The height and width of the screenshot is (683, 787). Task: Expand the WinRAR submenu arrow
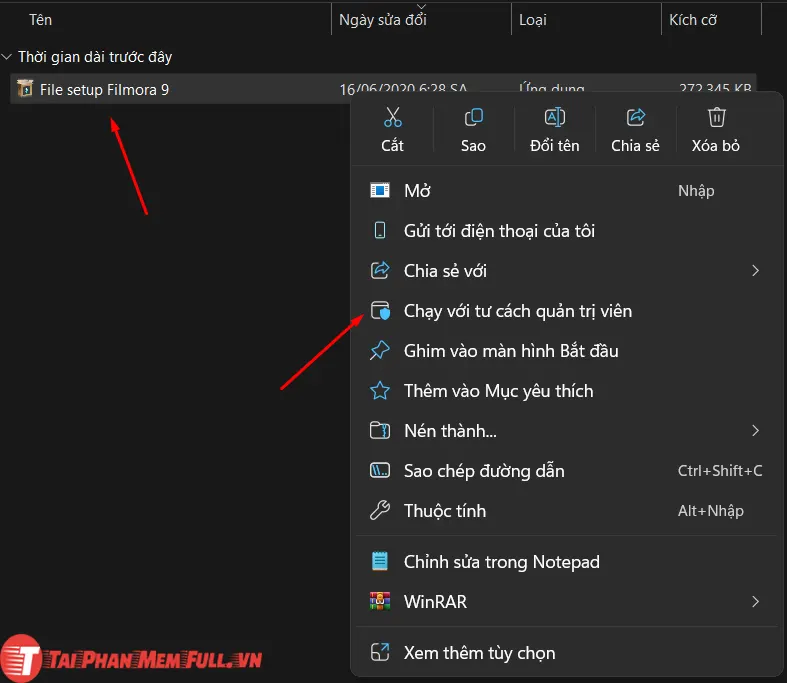755,601
